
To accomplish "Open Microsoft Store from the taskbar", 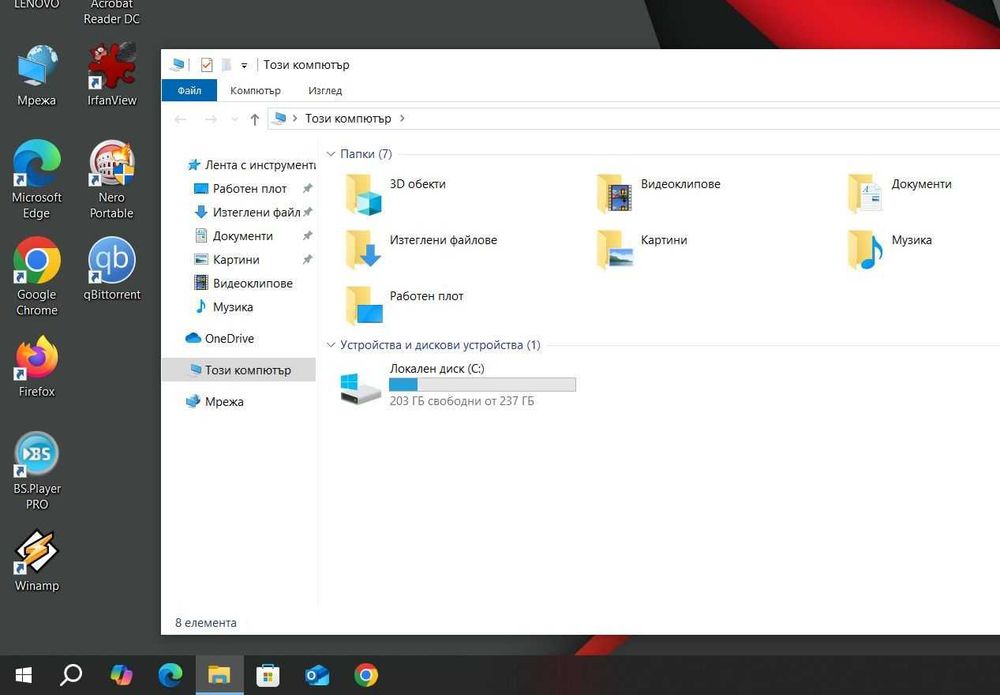I will [x=268, y=675].
